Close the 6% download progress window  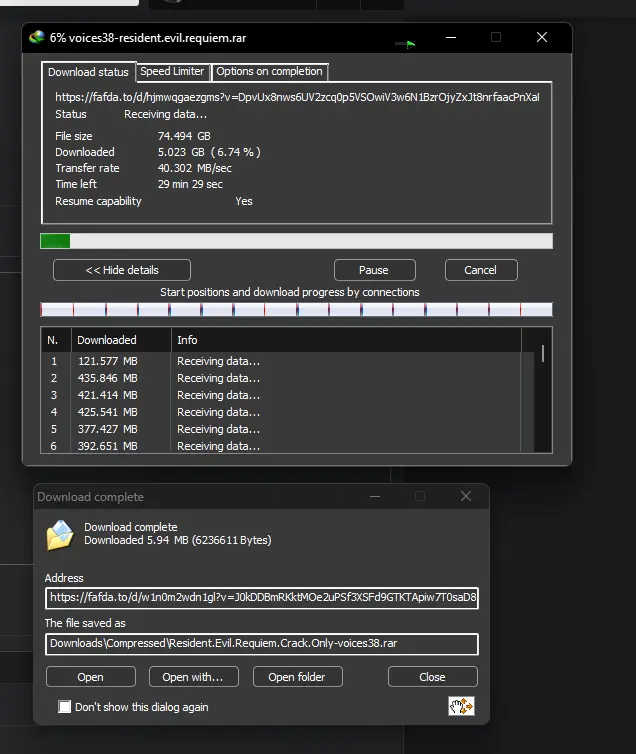point(542,38)
